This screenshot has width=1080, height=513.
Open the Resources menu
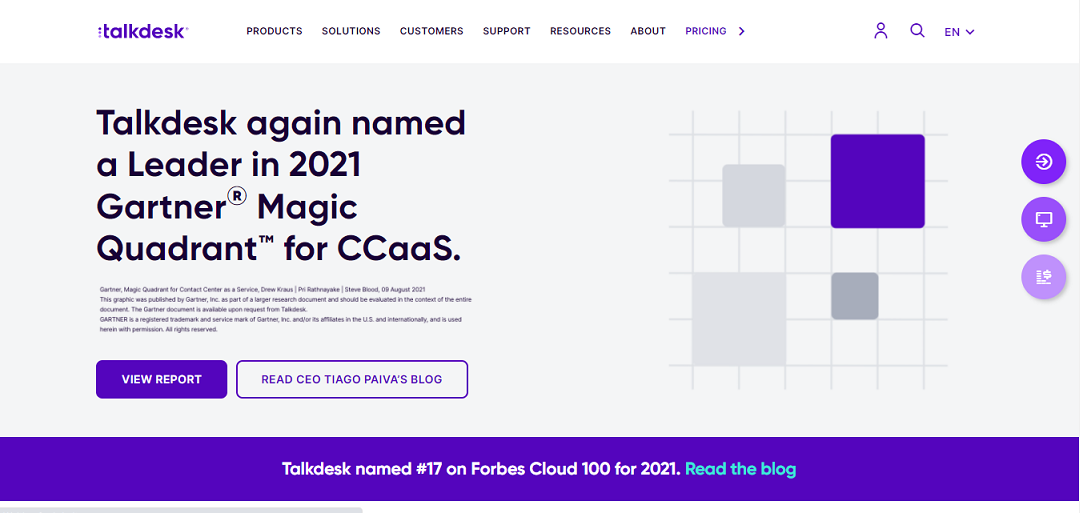[580, 31]
